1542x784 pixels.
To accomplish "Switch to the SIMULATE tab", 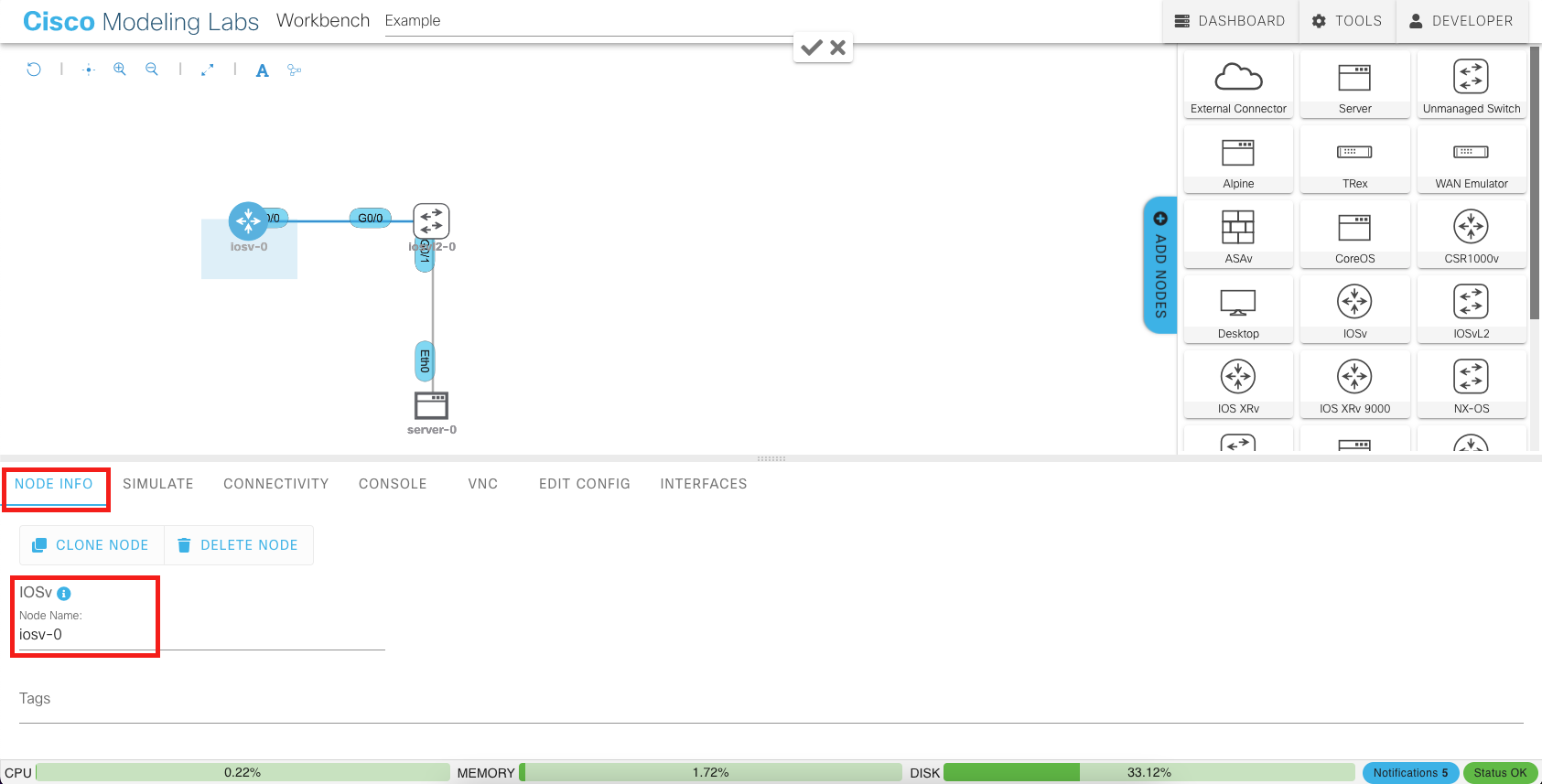I will 158,484.
